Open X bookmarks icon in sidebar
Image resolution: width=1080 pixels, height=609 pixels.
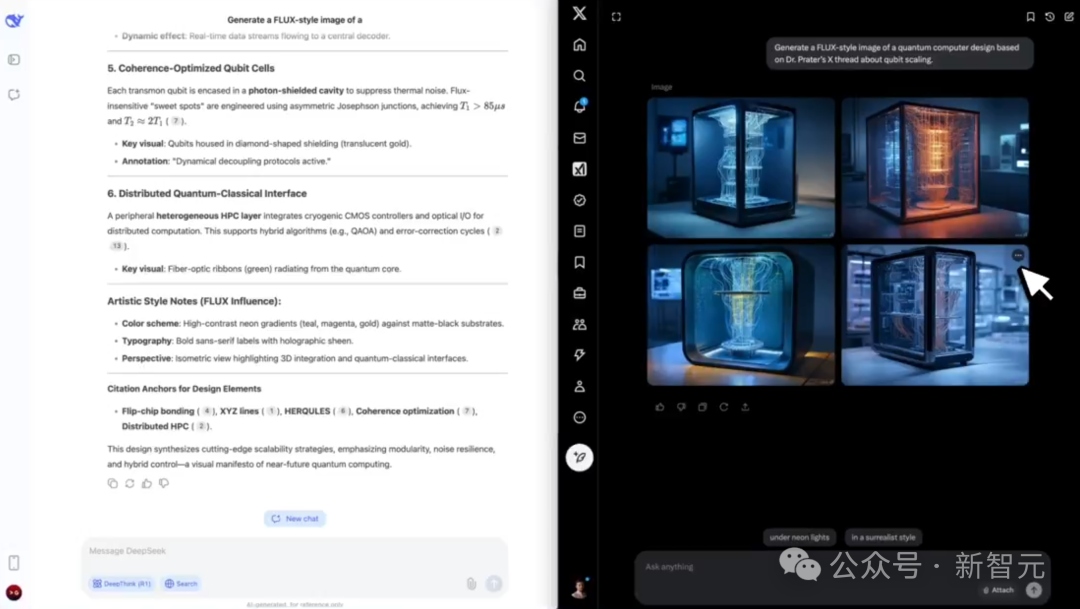pyautogui.click(x=579, y=262)
